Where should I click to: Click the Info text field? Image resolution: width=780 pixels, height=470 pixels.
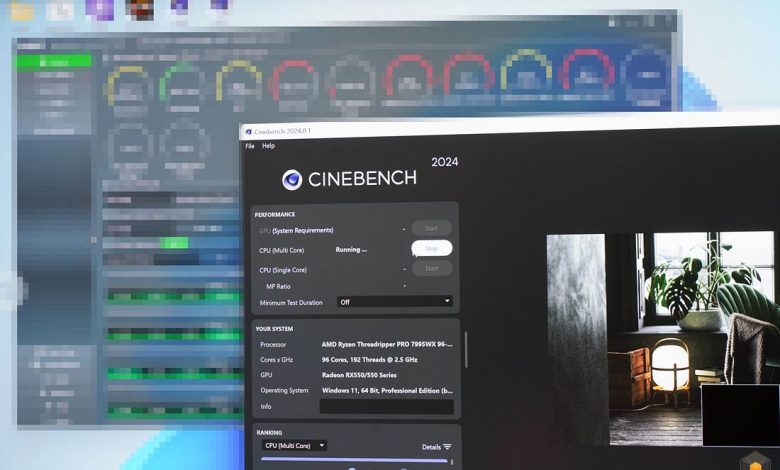387,406
